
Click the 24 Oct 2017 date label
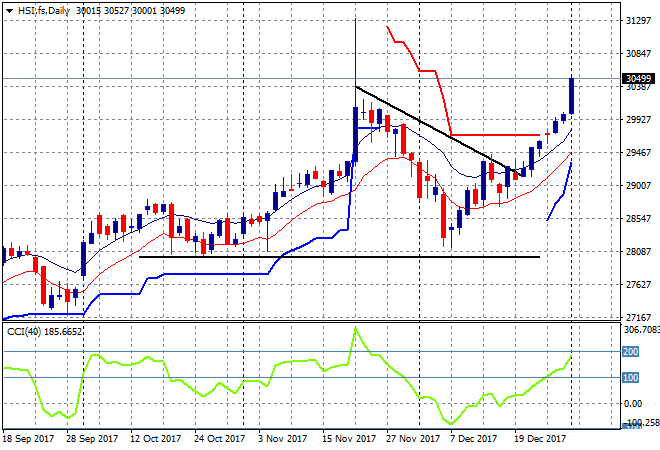219,439
